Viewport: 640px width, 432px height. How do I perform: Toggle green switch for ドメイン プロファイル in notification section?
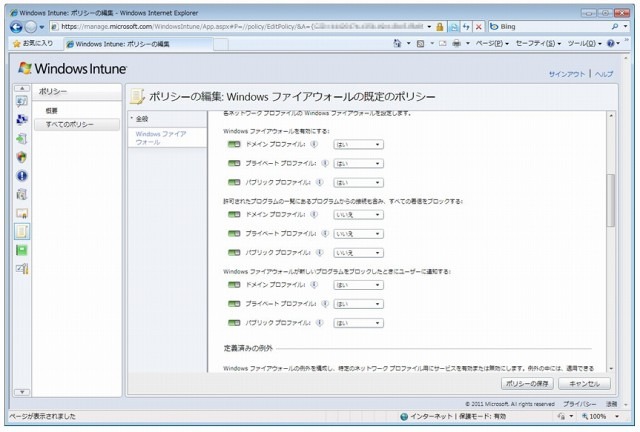(234, 285)
